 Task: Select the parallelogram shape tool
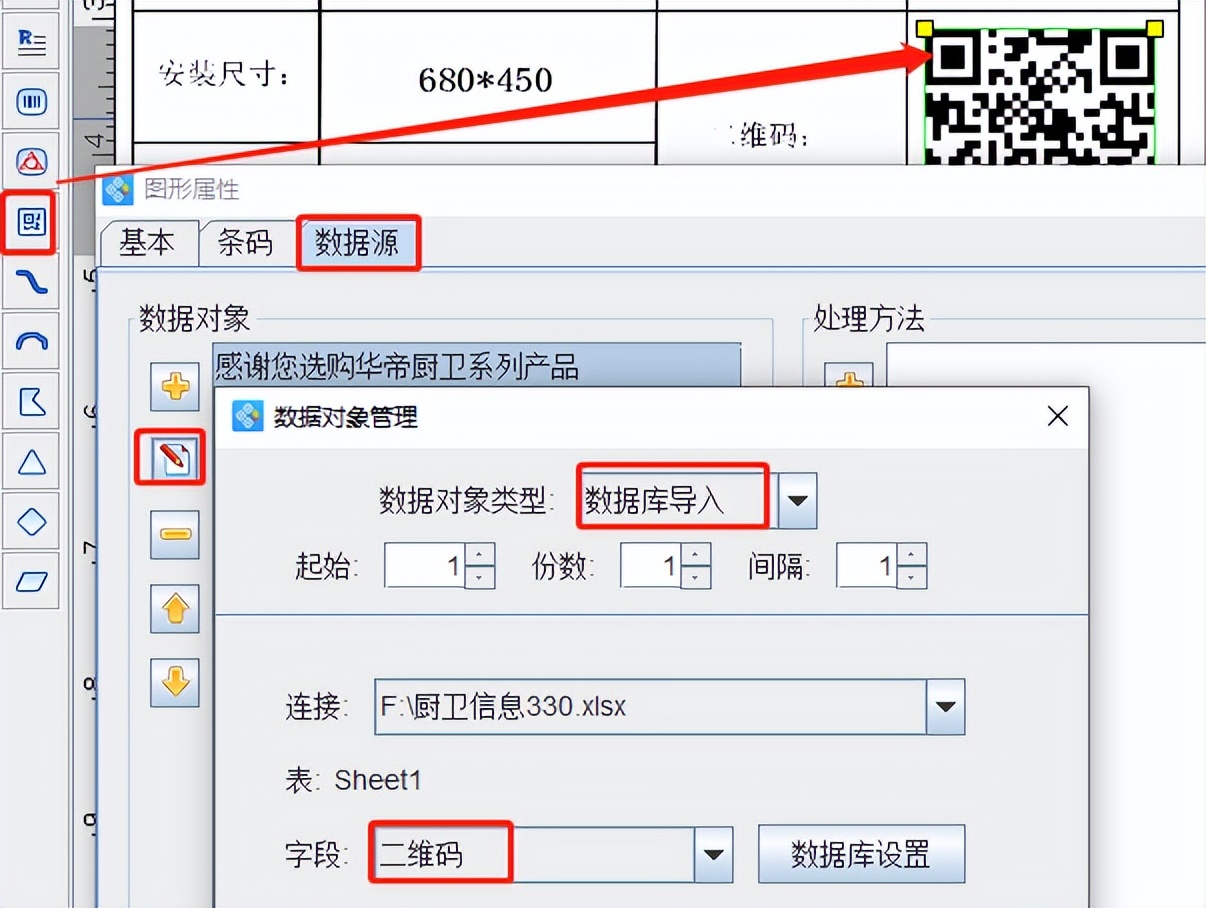coord(32,582)
